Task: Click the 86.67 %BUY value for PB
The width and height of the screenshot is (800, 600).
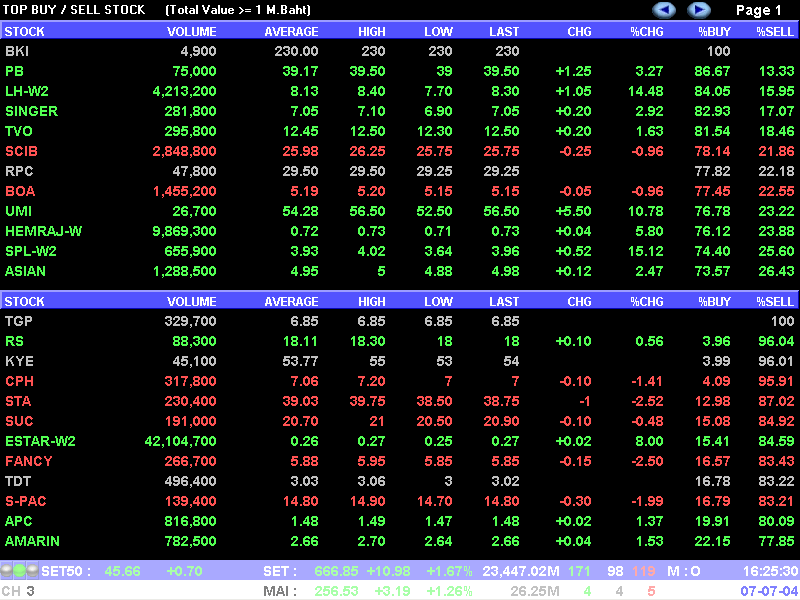Action: pos(712,71)
